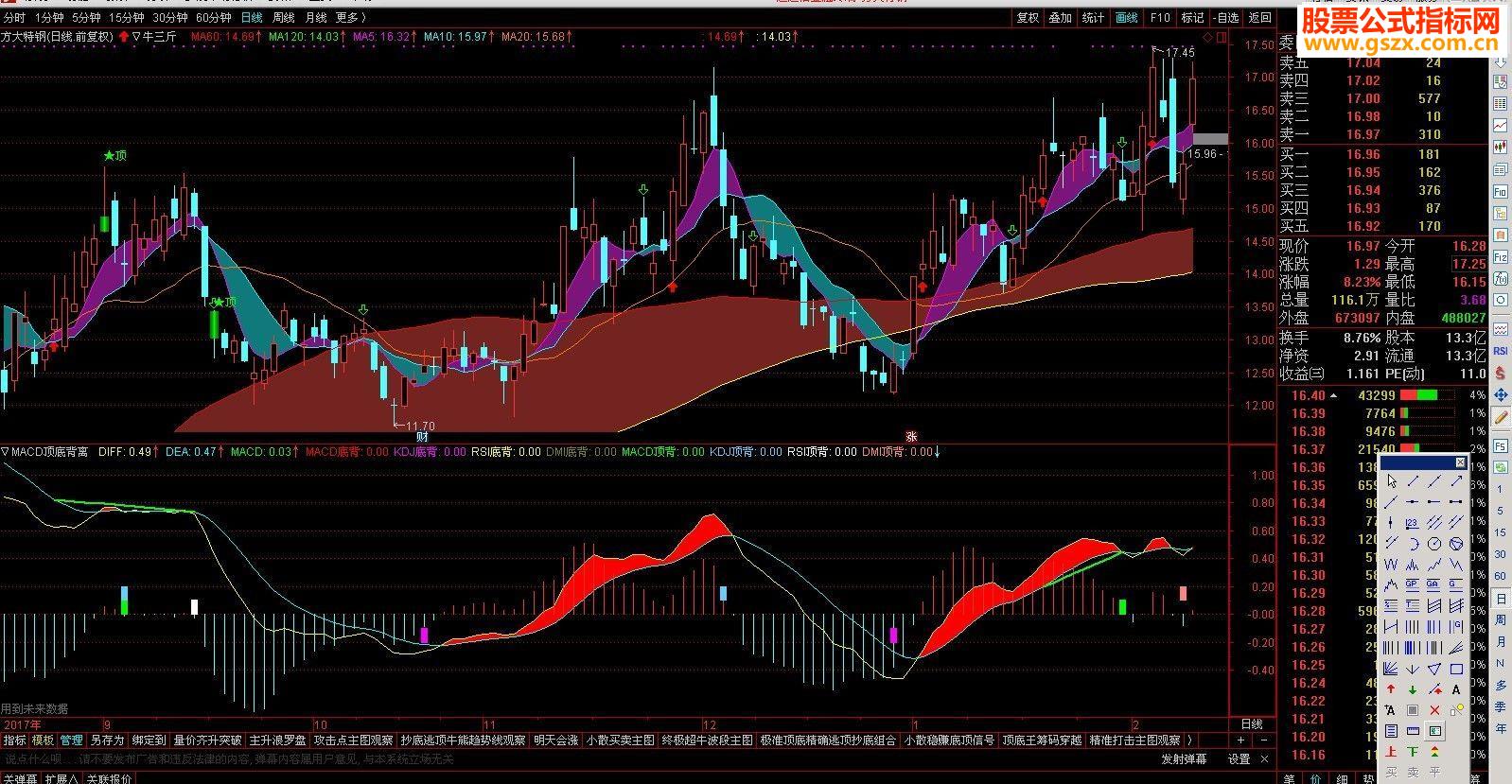1512x784 pixels.
Task: Select the 主升浪罗盘 indicator
Action: 277,740
